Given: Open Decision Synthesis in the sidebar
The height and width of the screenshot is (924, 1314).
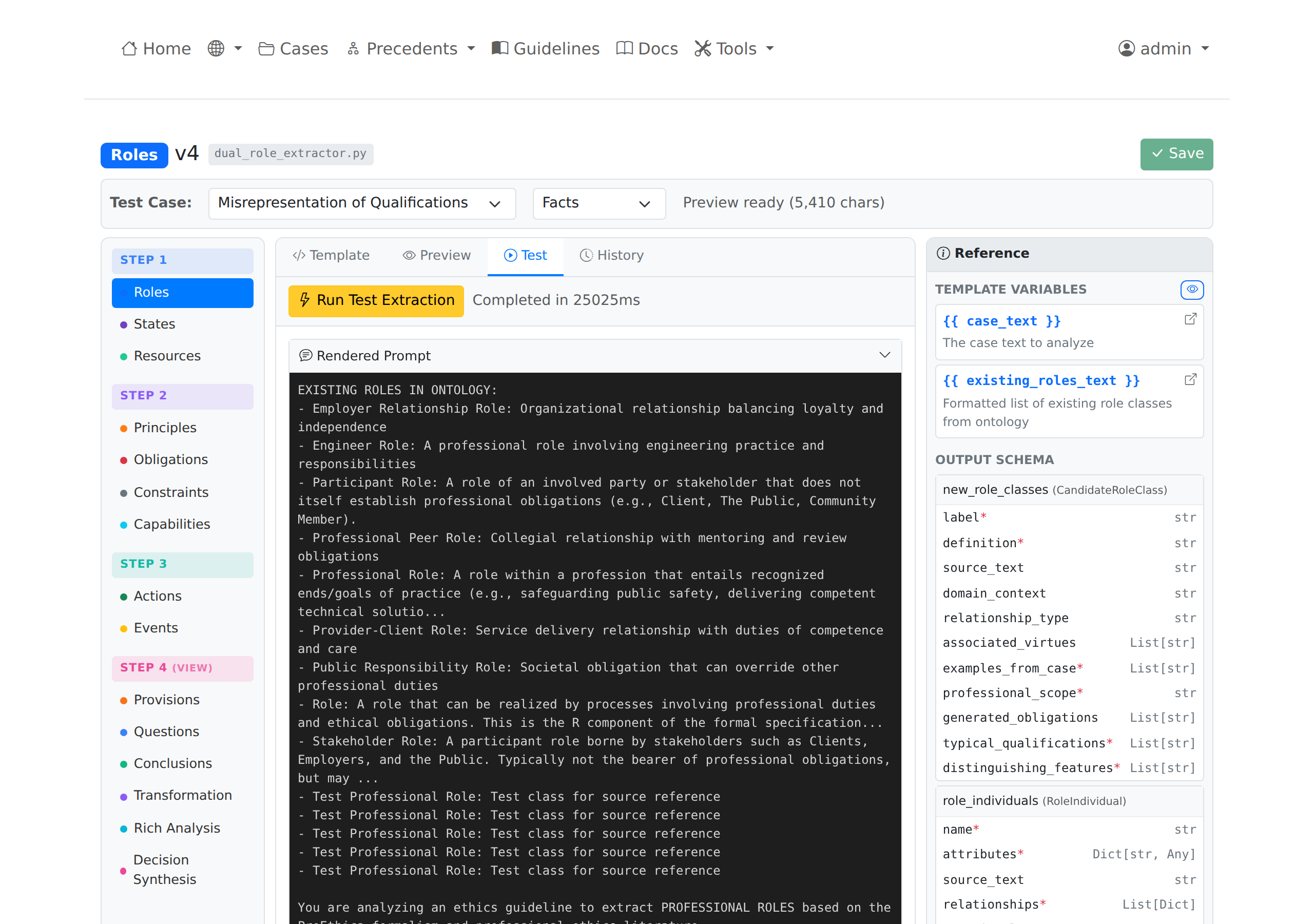Looking at the screenshot, I should 183,870.
